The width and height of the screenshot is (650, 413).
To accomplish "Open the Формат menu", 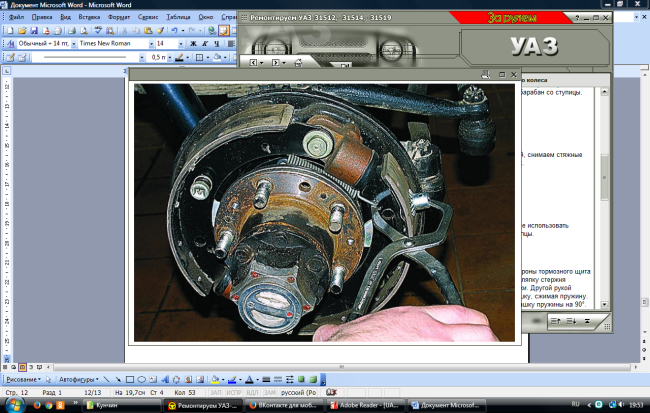I will pos(119,17).
